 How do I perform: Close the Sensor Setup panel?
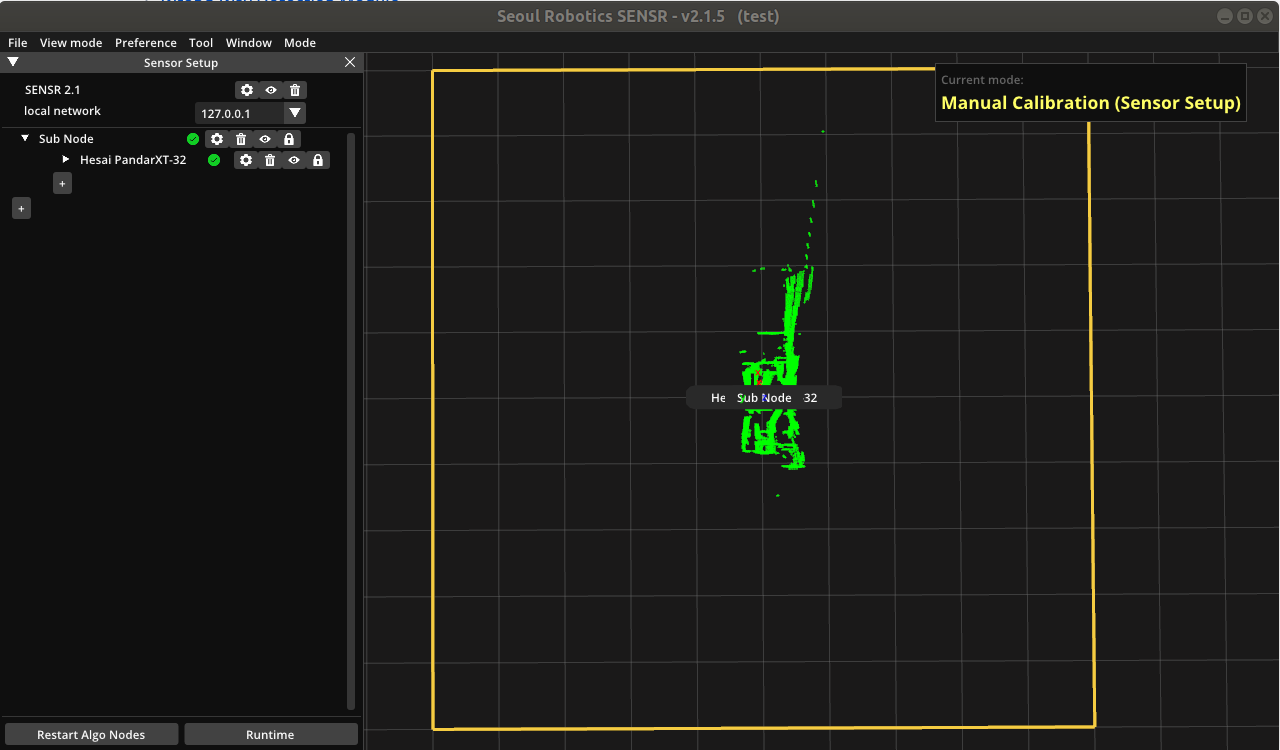click(350, 62)
